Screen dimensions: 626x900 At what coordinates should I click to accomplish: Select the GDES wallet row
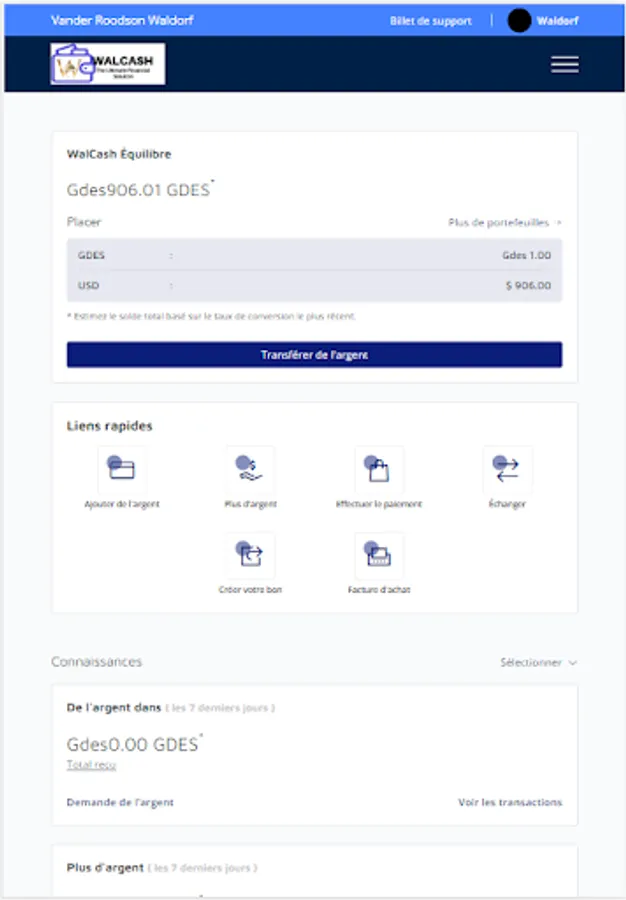tap(314, 255)
